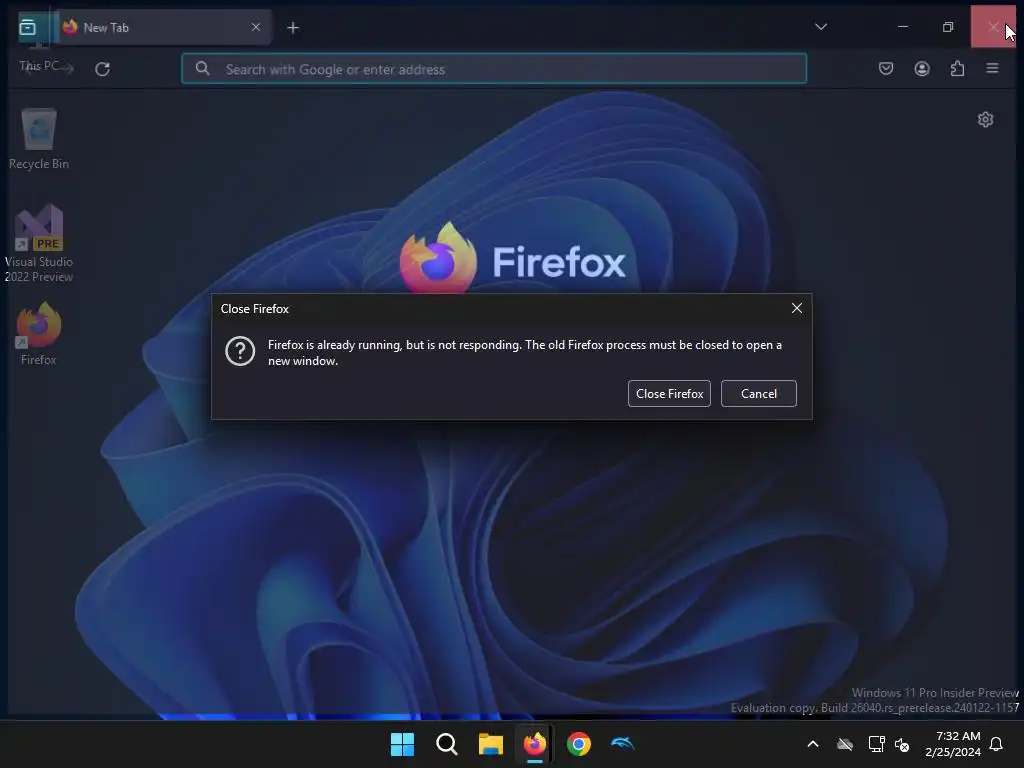Select Recycle Bin desktop icon
Image resolution: width=1024 pixels, height=768 pixels.
[x=39, y=139]
